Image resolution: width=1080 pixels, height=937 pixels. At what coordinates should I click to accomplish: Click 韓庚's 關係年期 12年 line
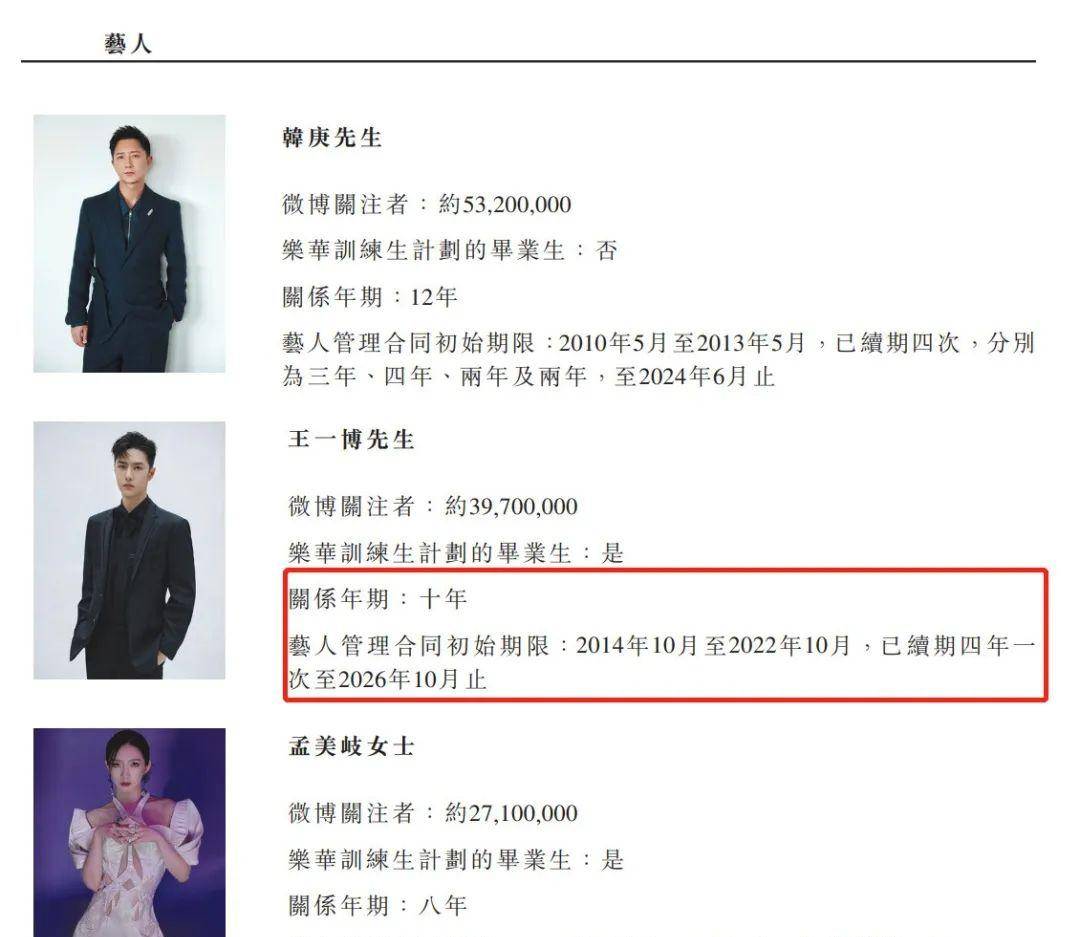[370, 297]
